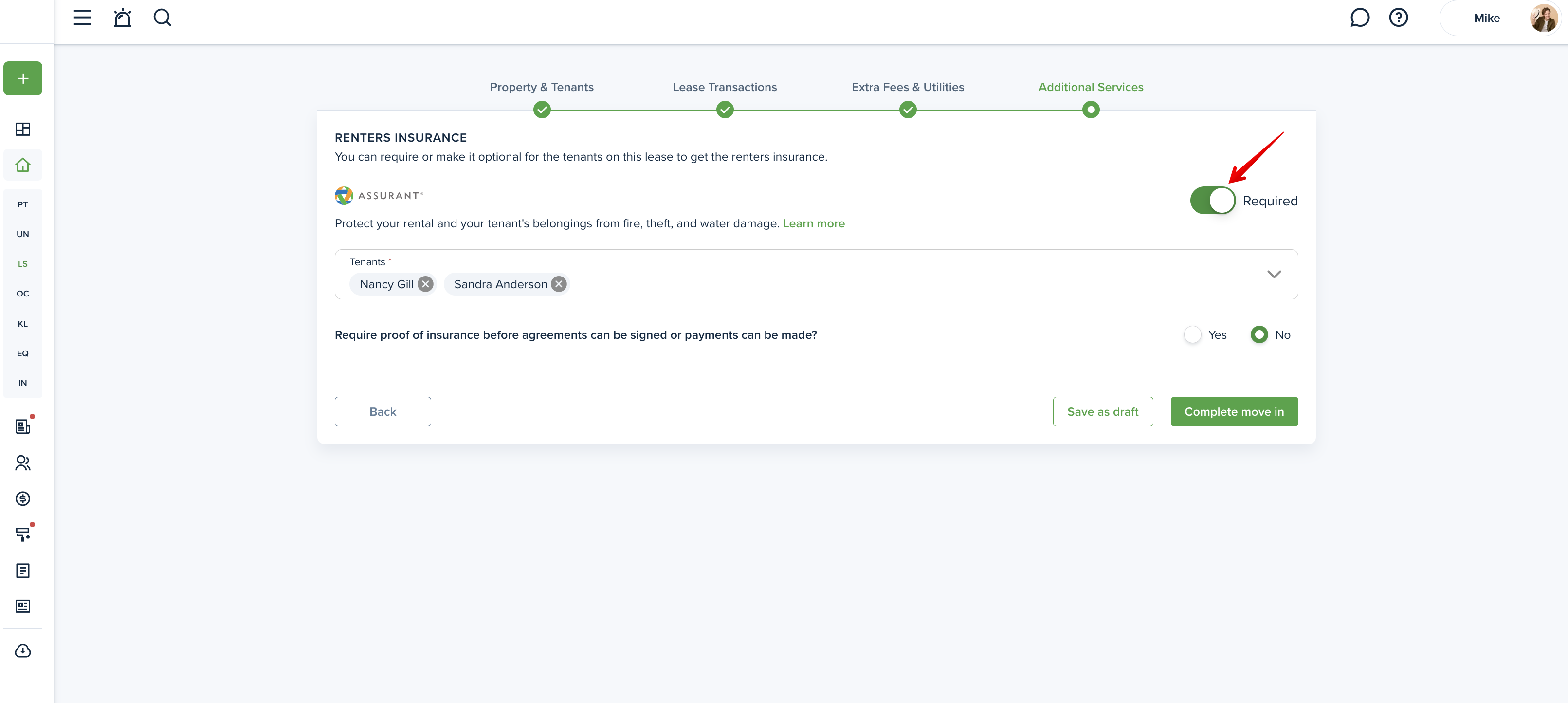Click the green plus create button
The height and width of the screenshot is (703, 1568).
coord(22,78)
